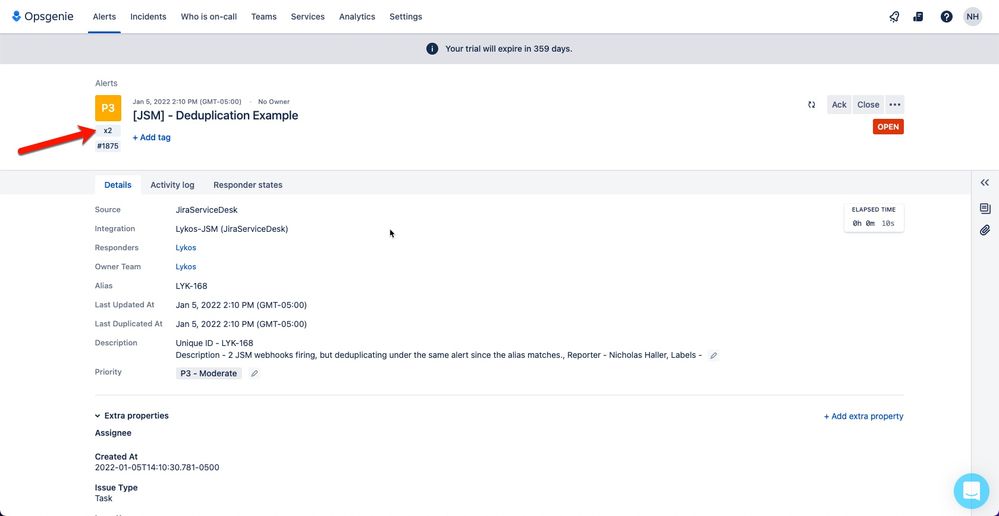
Task: Open the Services menu
Action: click(308, 17)
